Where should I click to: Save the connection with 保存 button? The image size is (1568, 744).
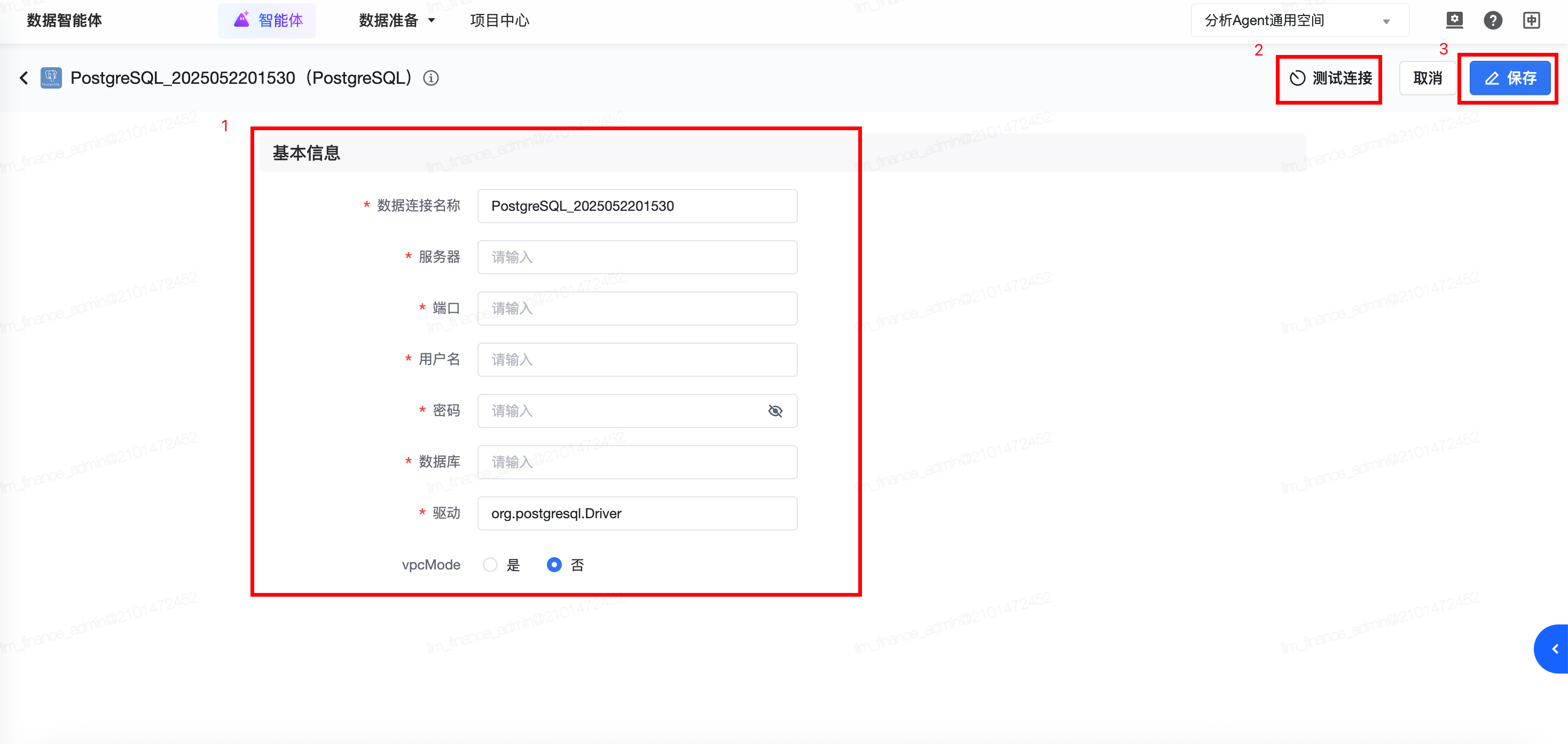[1510, 78]
